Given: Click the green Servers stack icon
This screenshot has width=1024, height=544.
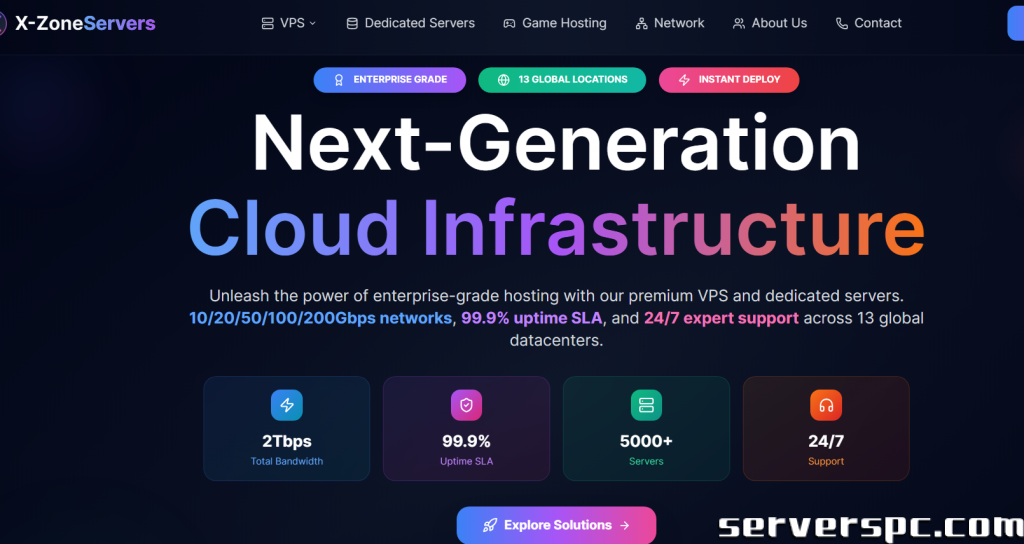Looking at the screenshot, I should [646, 405].
